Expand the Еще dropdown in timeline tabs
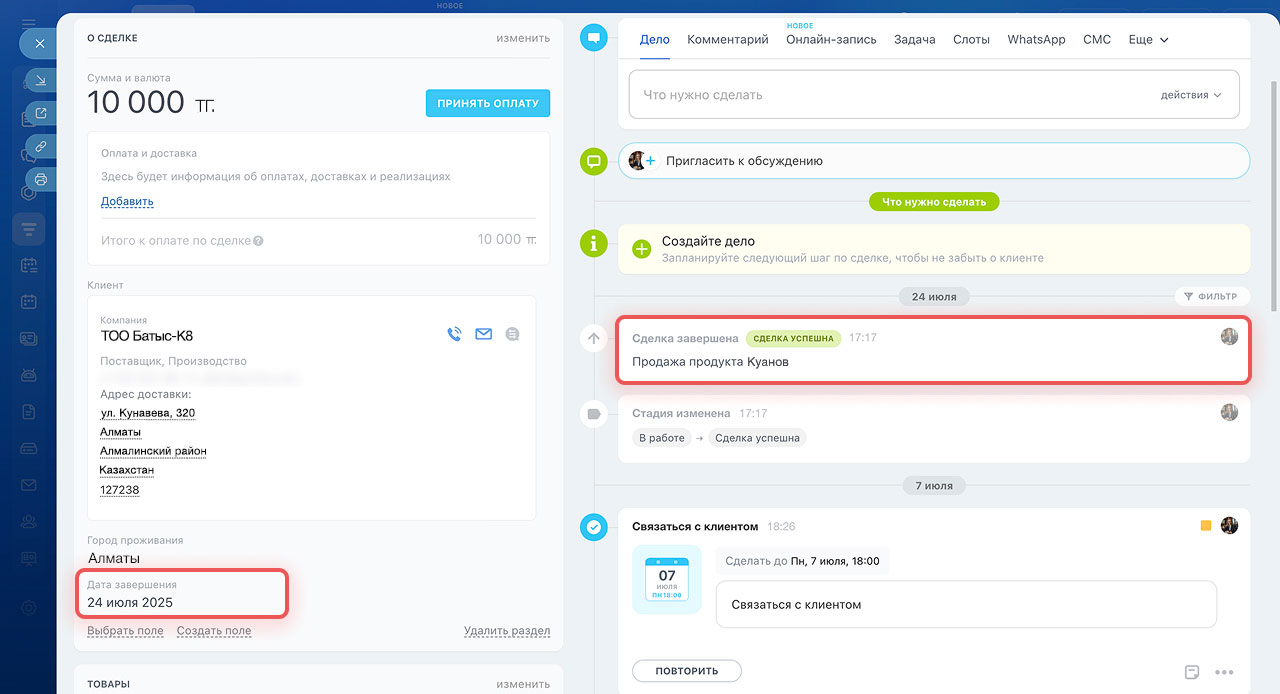Image resolution: width=1280 pixels, height=694 pixels. pyautogui.click(x=1148, y=40)
